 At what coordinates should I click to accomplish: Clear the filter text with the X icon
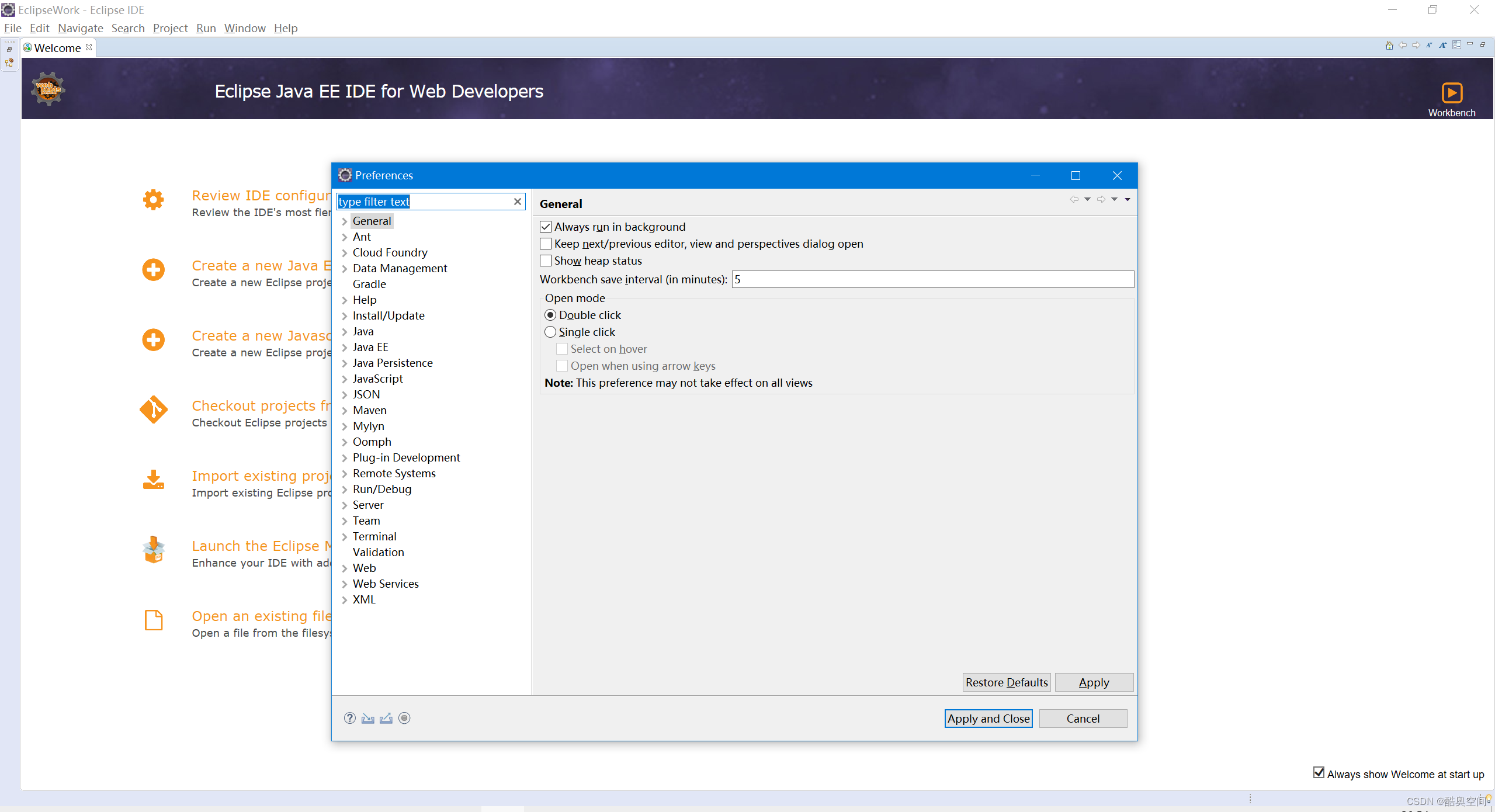click(517, 202)
